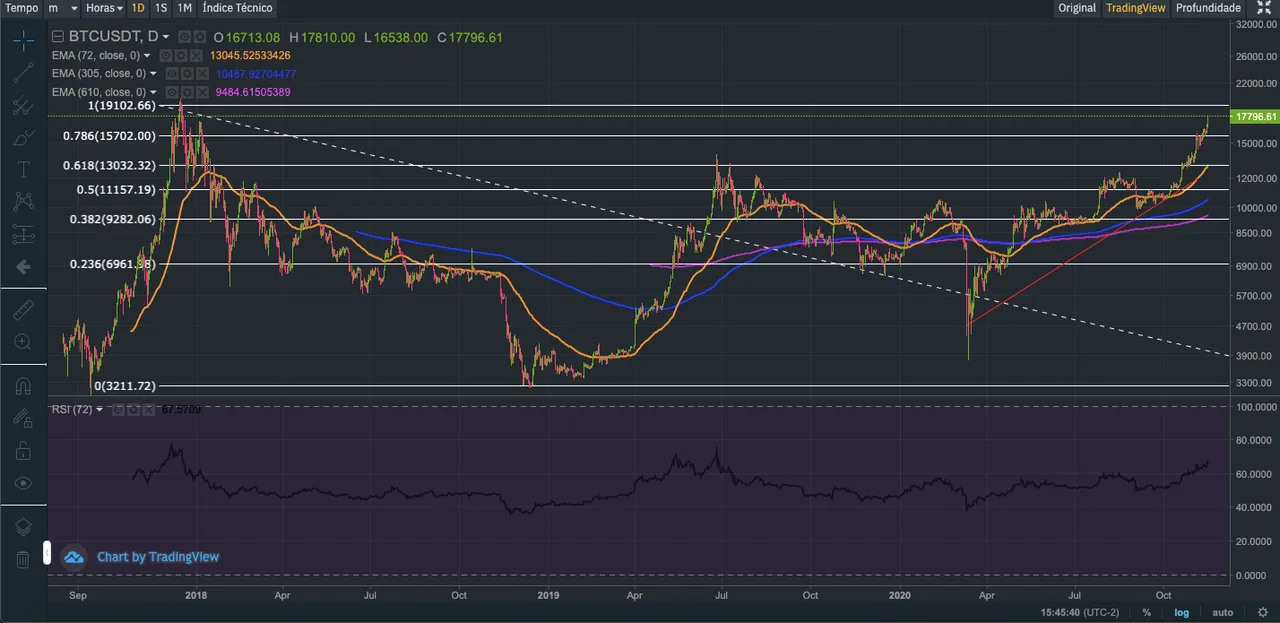The width and height of the screenshot is (1280, 623).
Task: Remove the EMA 610 indicator
Action: [x=202, y=92]
